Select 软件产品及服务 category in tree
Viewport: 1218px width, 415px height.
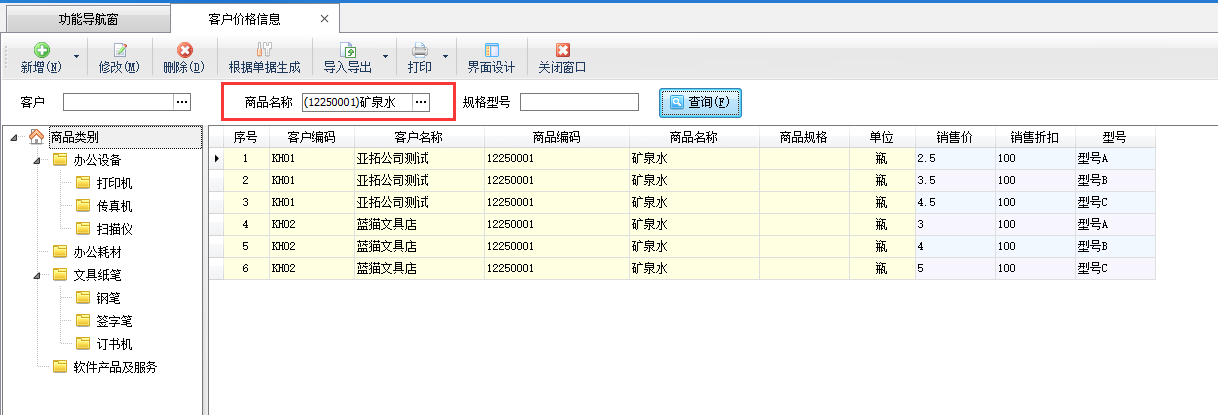coord(115,367)
